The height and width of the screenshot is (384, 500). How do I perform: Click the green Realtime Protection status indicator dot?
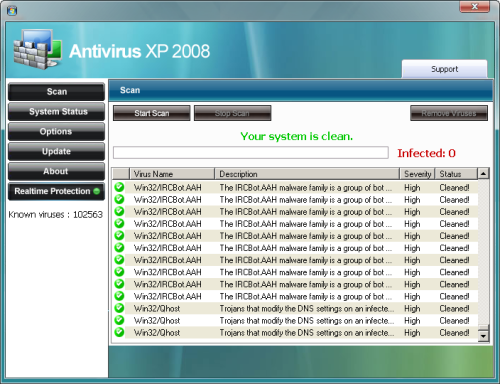click(97, 191)
